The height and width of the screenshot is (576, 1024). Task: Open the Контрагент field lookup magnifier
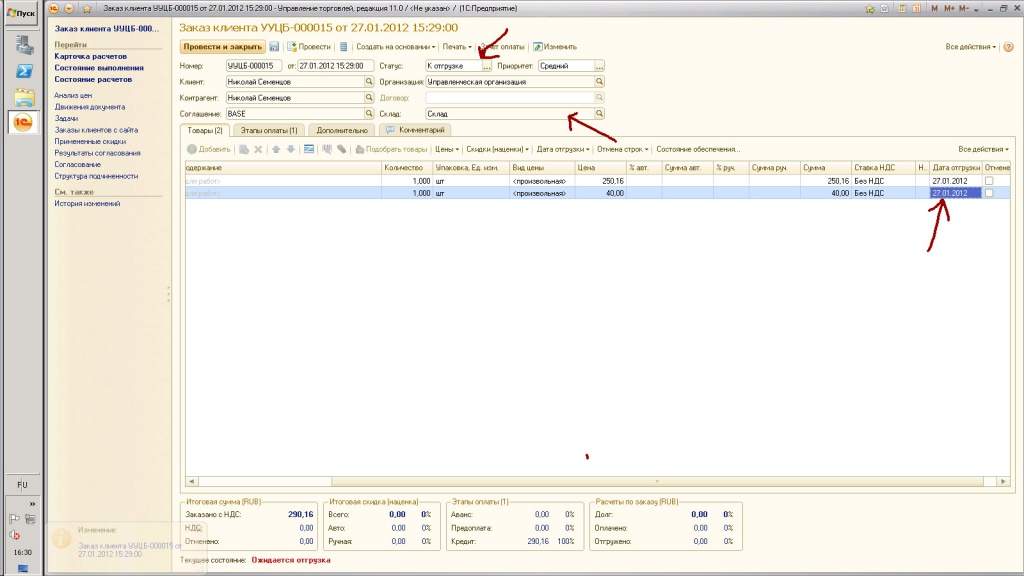pos(369,97)
